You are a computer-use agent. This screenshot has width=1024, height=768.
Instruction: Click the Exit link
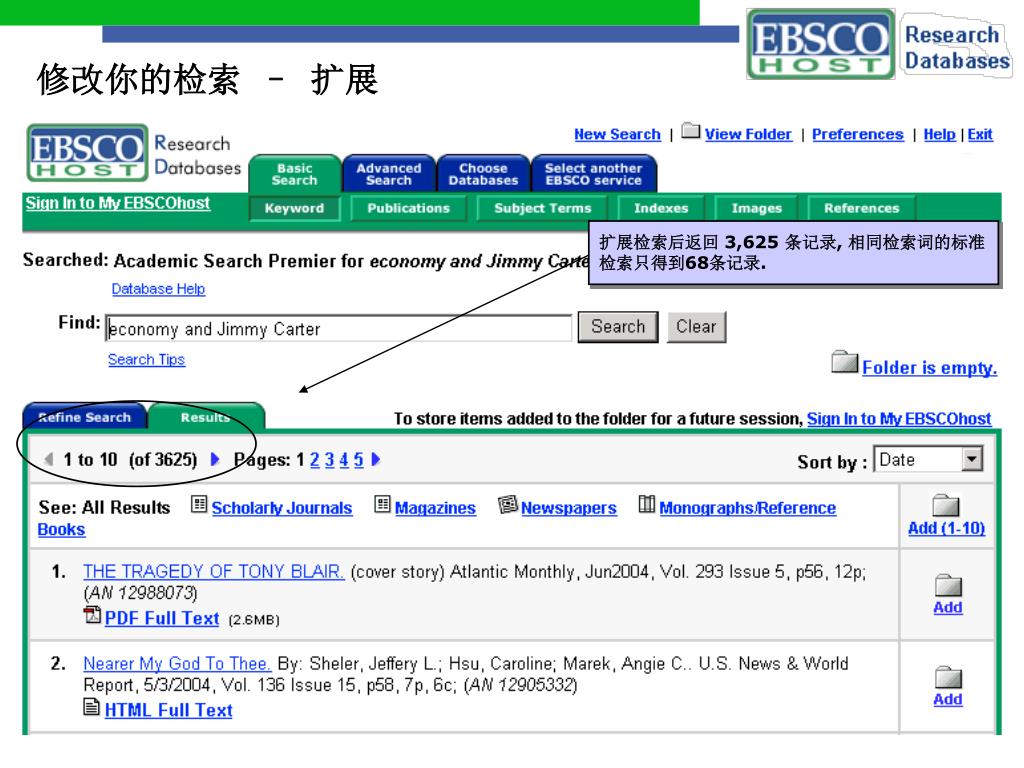tap(980, 135)
